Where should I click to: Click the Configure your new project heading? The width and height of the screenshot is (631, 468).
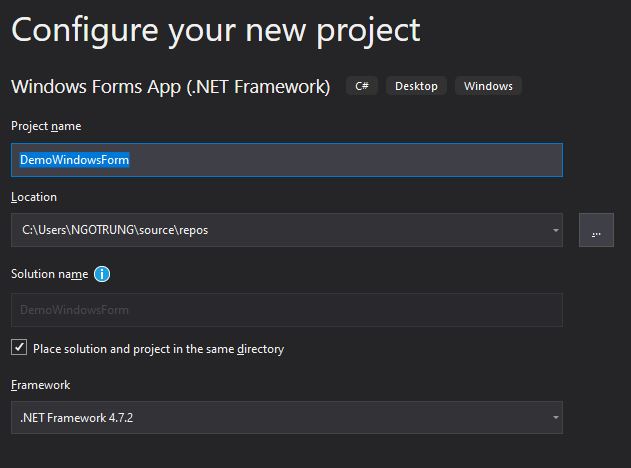click(215, 30)
